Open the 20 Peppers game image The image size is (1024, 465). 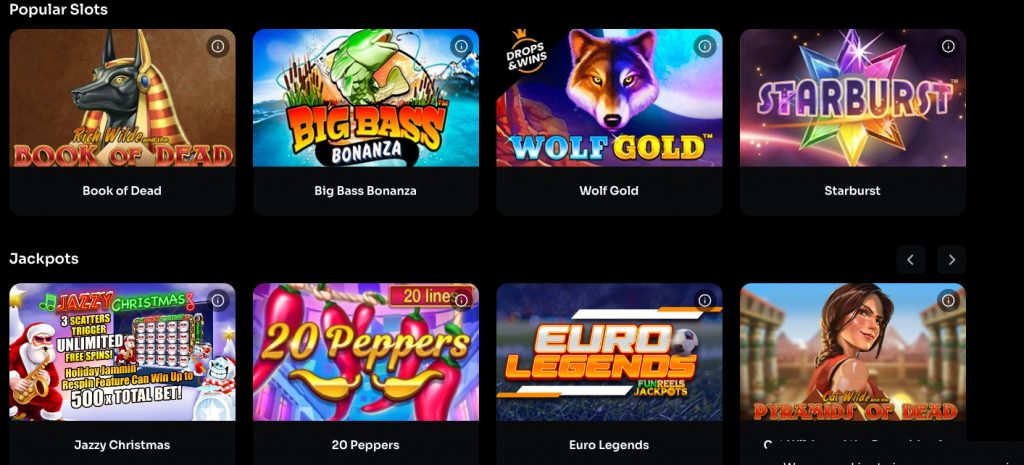click(366, 352)
